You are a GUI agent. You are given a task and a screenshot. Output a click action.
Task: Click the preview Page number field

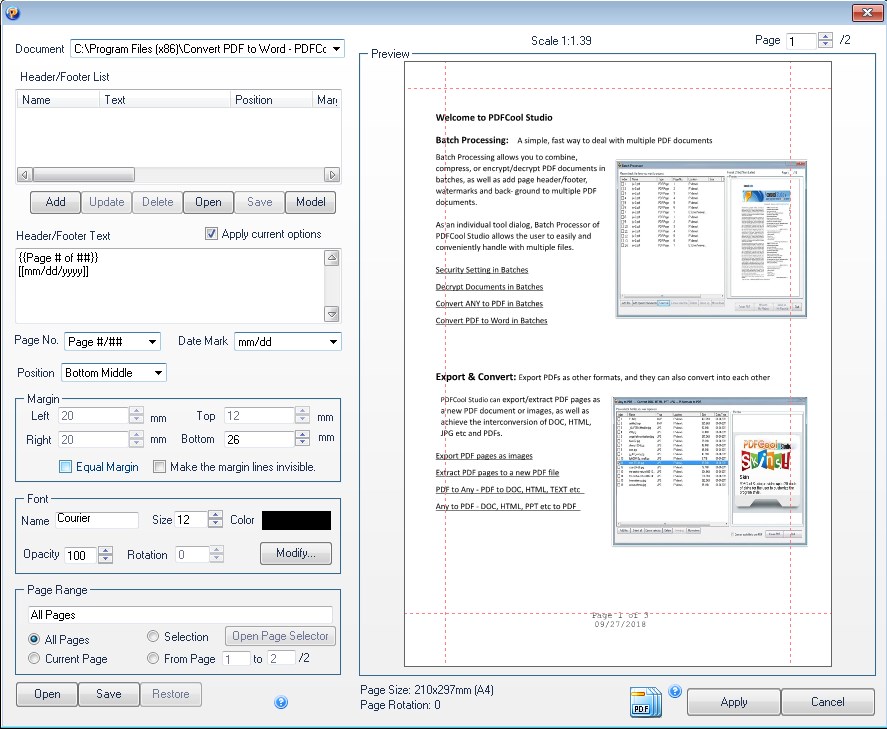tap(802, 41)
